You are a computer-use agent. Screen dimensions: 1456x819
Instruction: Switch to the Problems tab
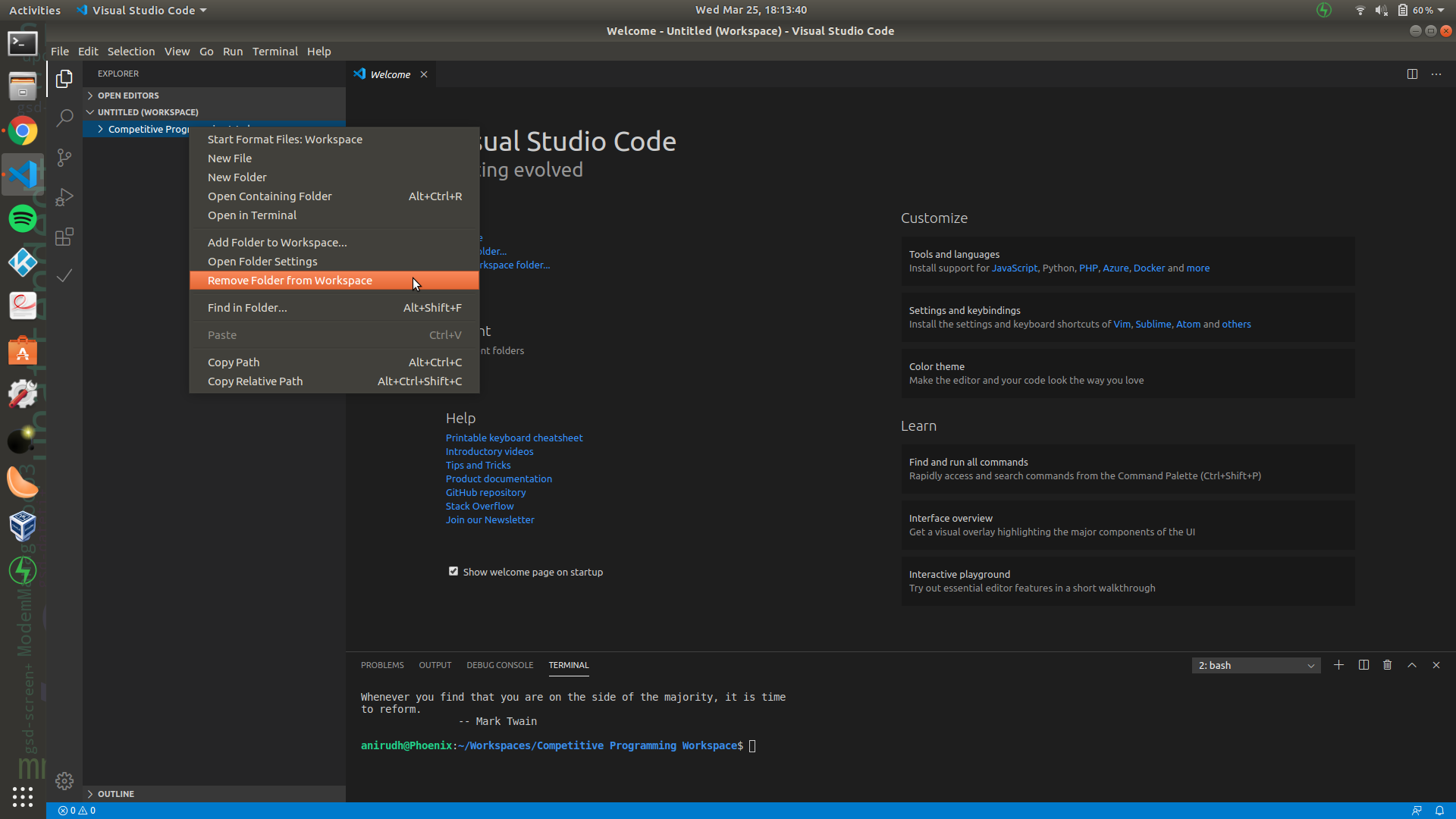(x=382, y=665)
